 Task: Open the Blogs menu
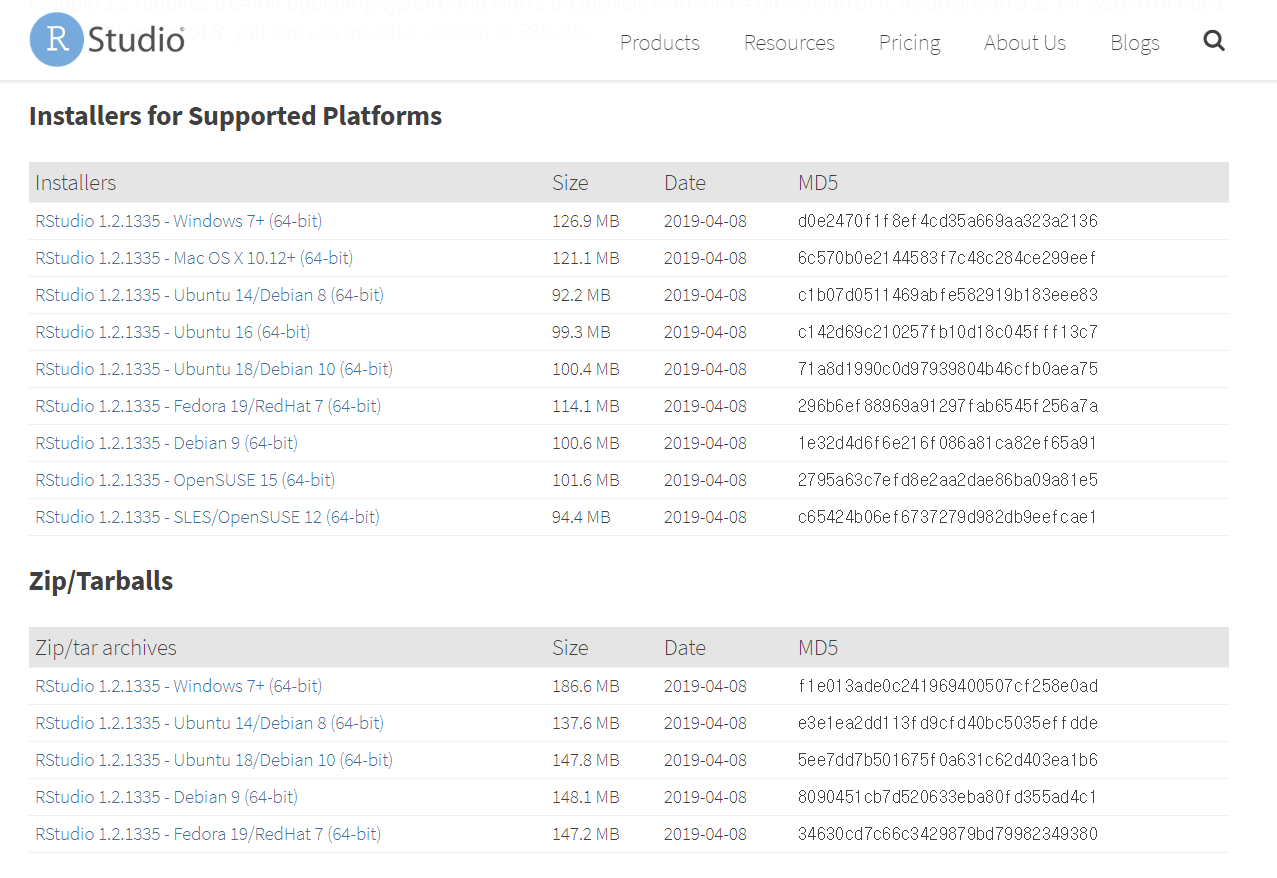pyautogui.click(x=1135, y=43)
